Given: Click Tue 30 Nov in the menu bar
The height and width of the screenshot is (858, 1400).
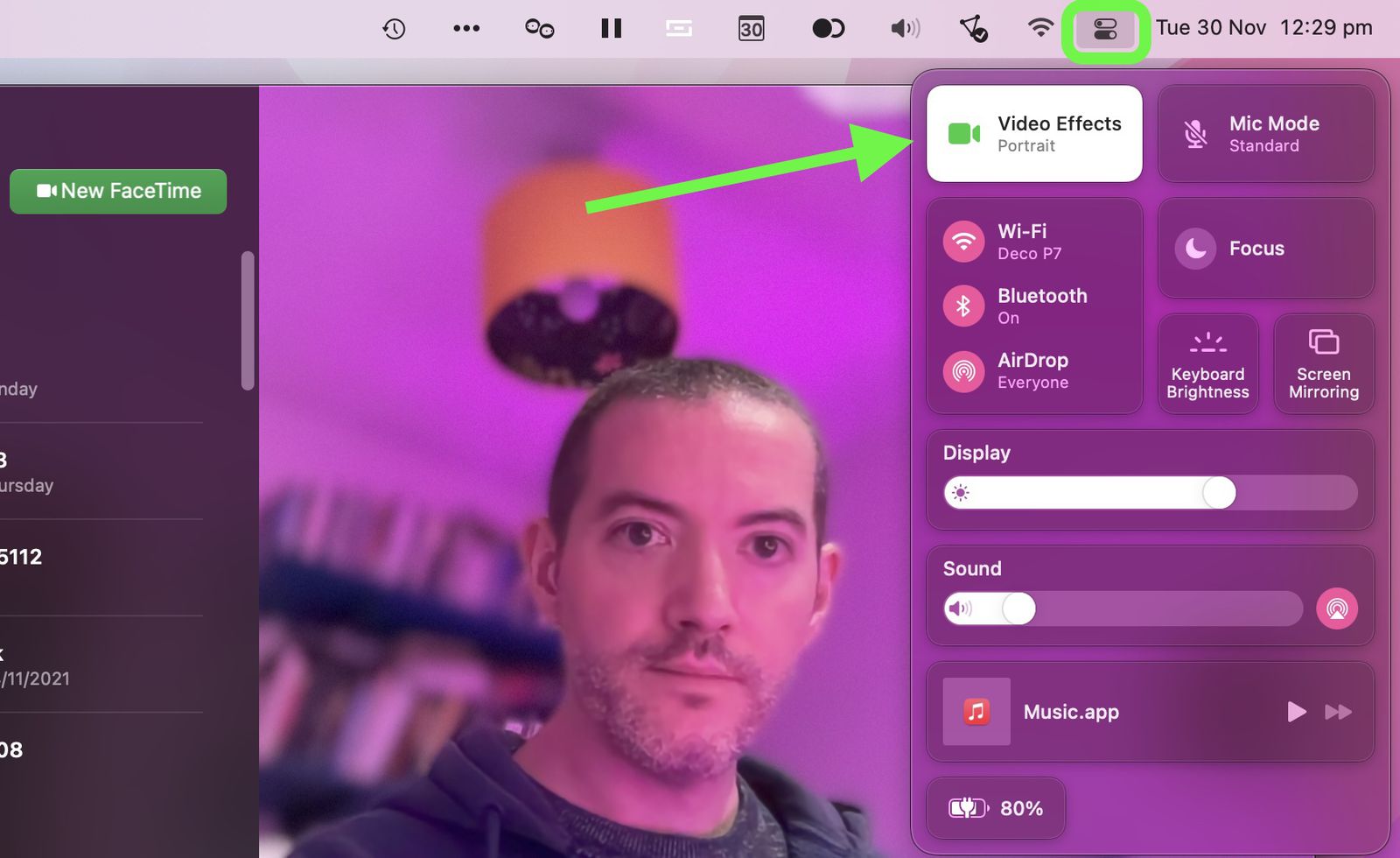Looking at the screenshot, I should coord(1211,27).
